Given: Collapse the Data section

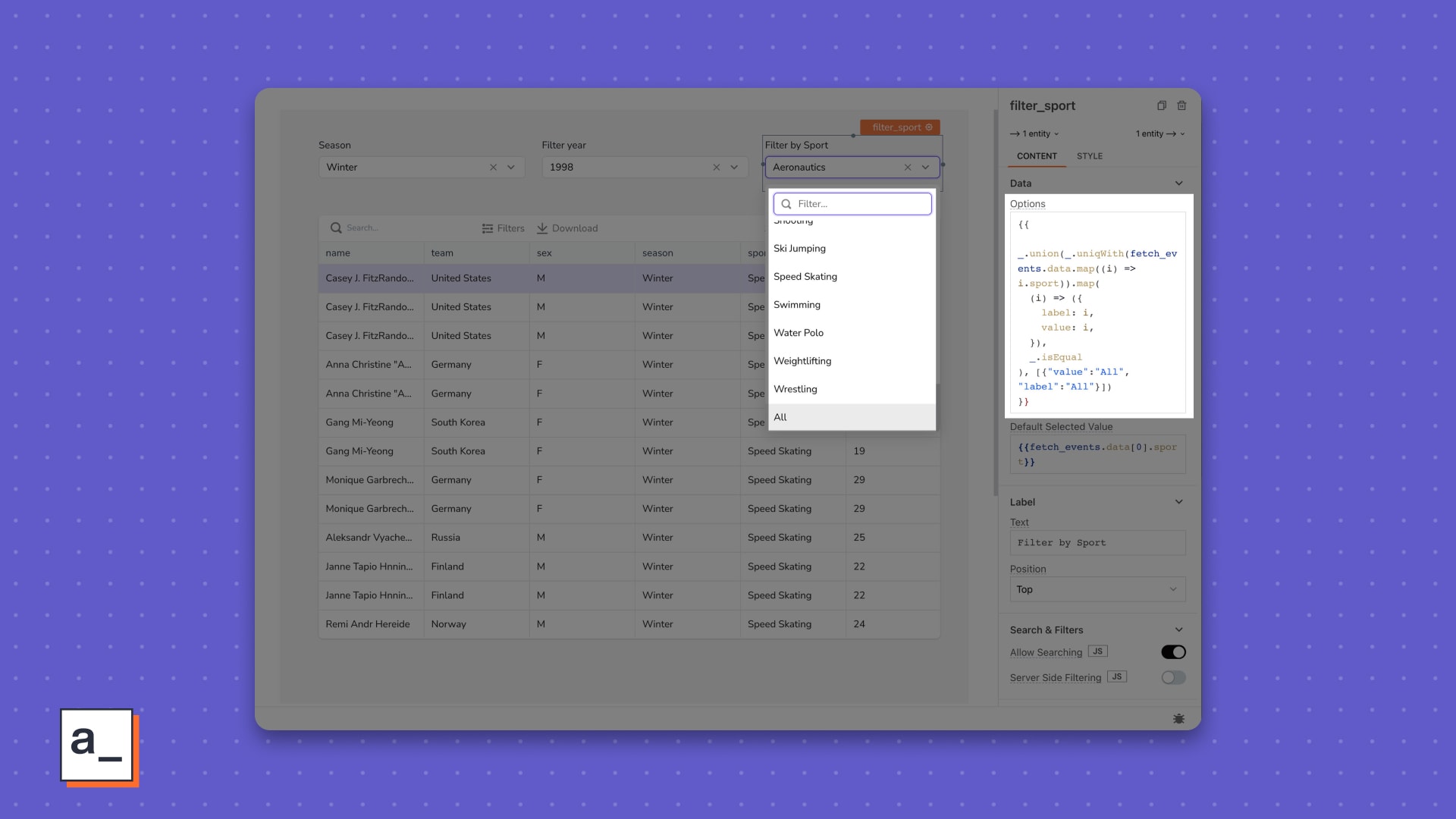Looking at the screenshot, I should tap(1178, 183).
